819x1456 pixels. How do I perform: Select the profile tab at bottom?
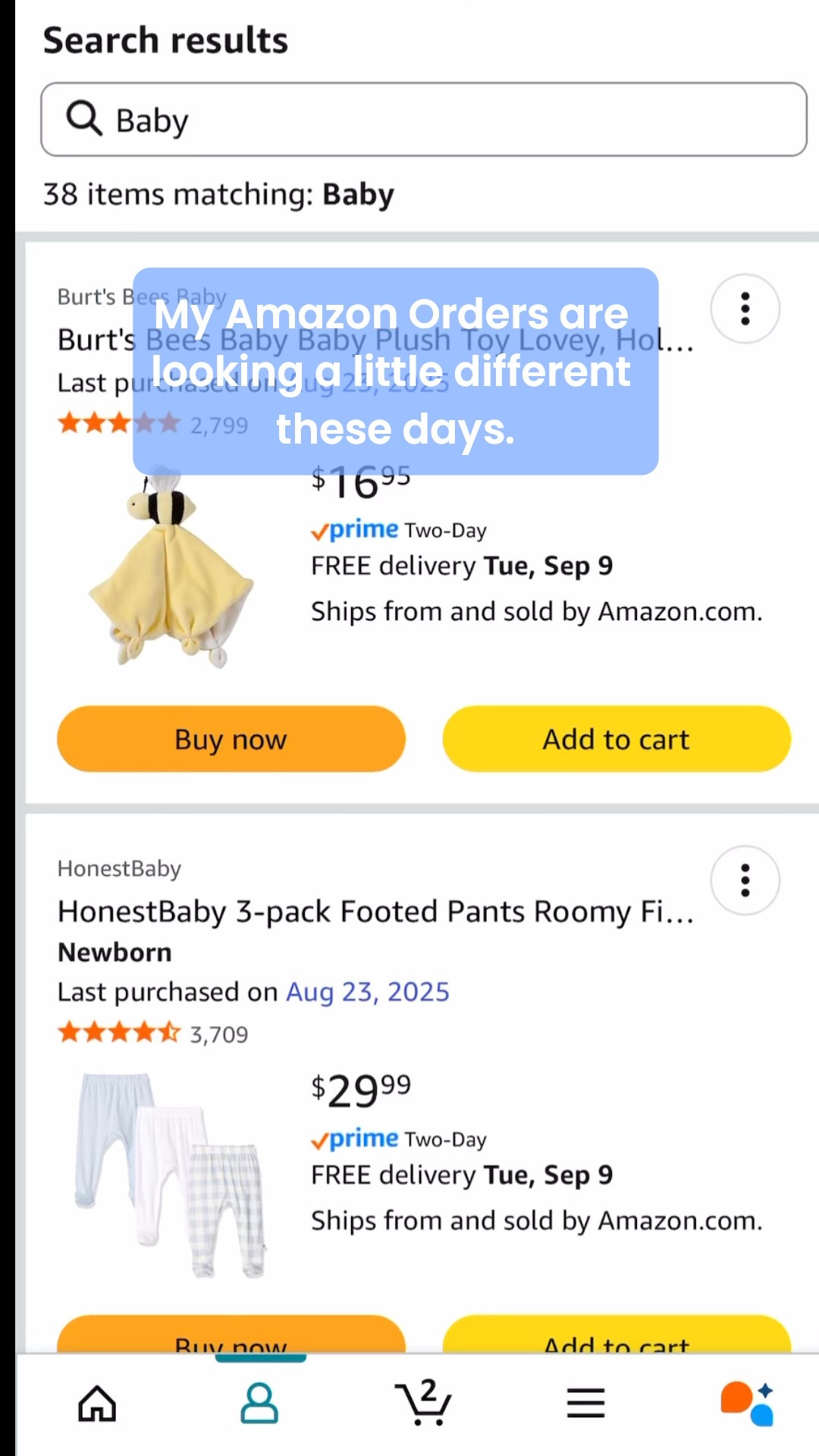(x=259, y=1402)
